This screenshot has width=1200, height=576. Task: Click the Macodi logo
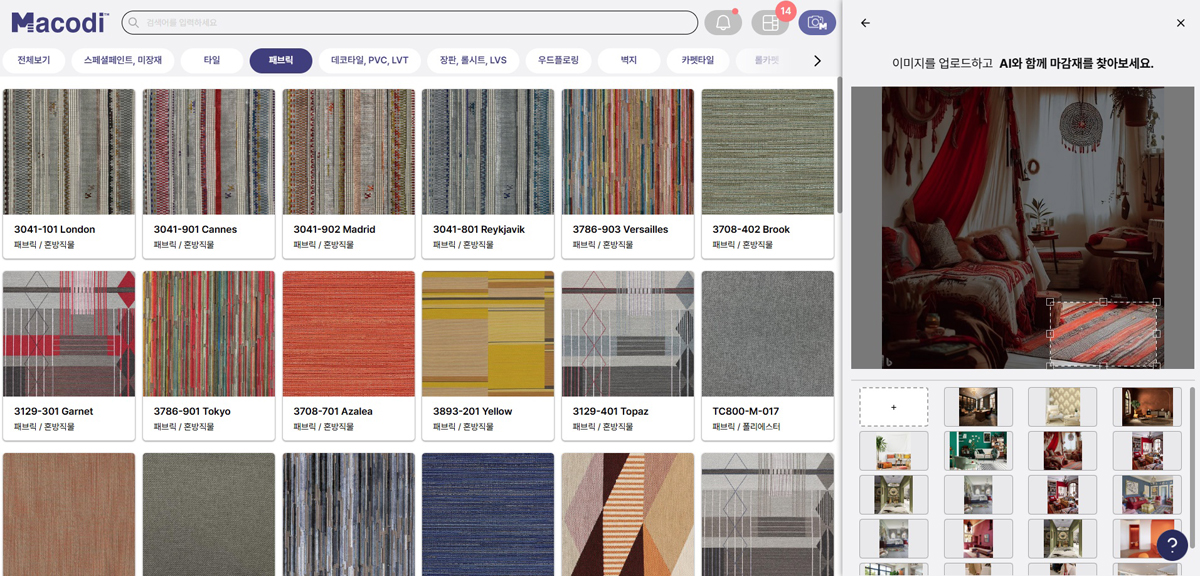60,22
